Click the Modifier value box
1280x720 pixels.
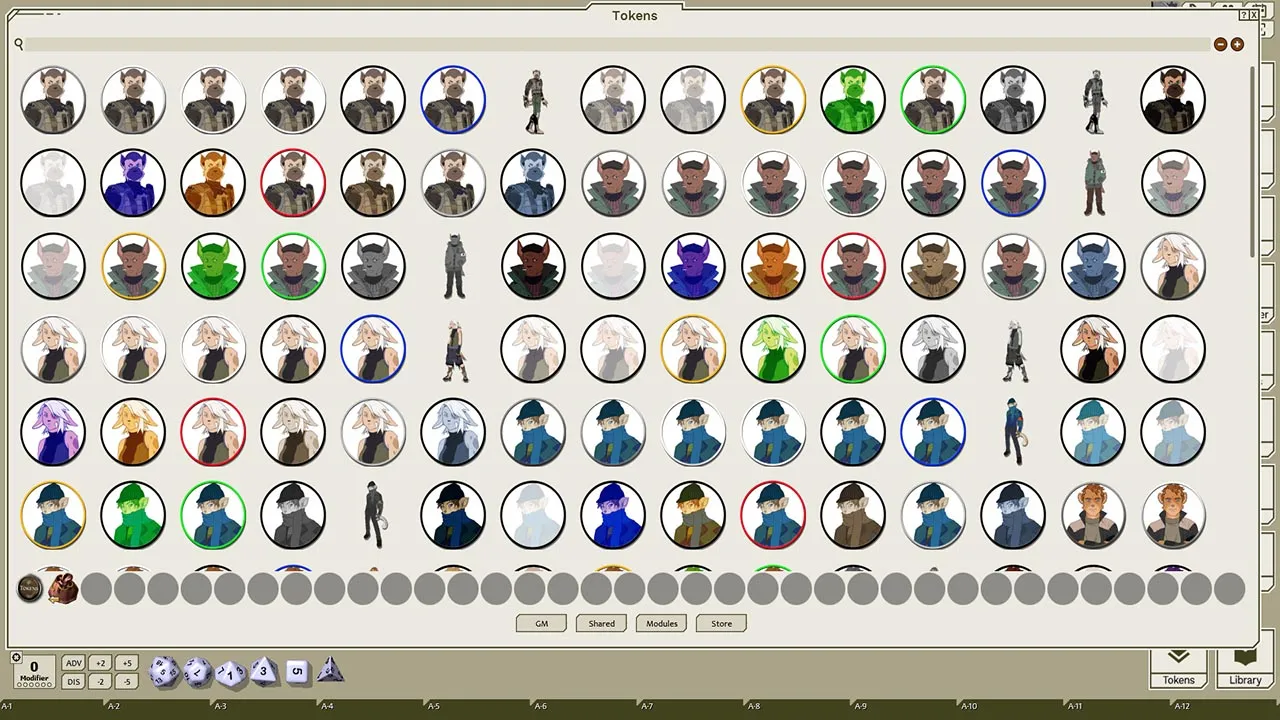coord(34,672)
